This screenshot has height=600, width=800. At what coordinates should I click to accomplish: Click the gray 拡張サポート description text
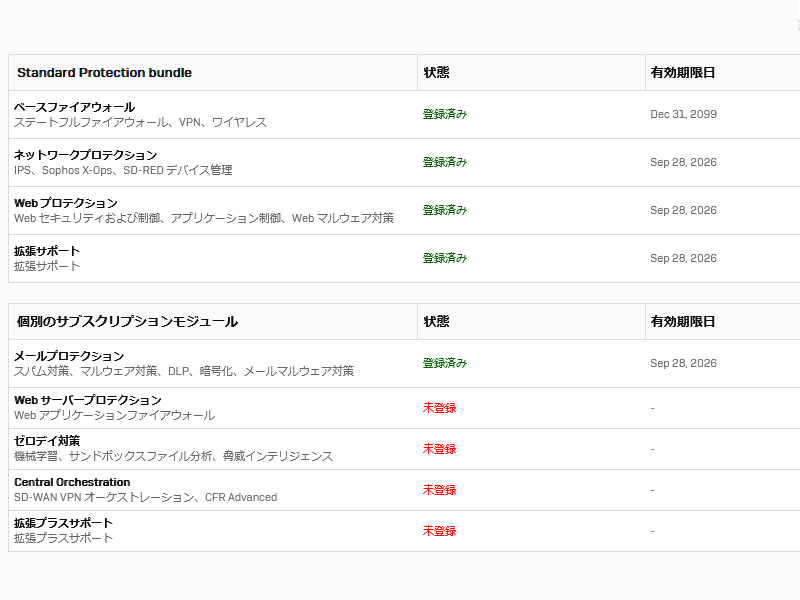coord(47,266)
